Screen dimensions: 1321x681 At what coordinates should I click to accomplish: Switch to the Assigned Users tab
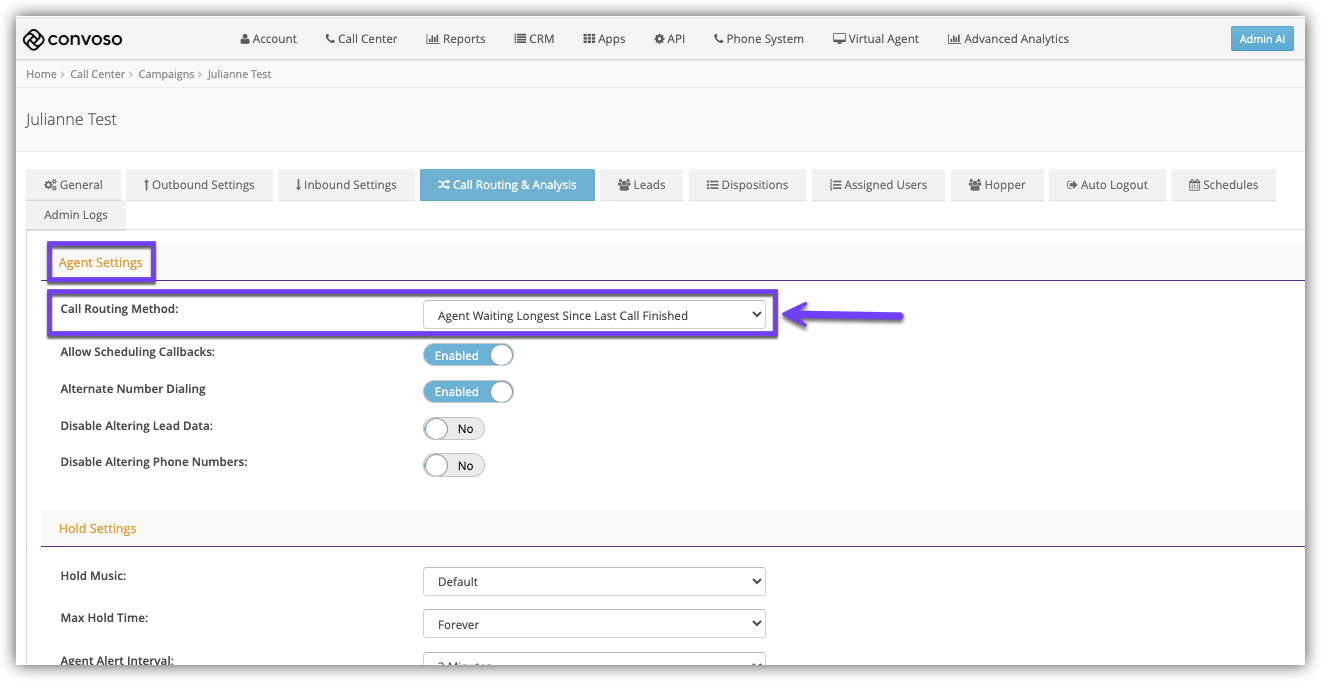tap(878, 185)
